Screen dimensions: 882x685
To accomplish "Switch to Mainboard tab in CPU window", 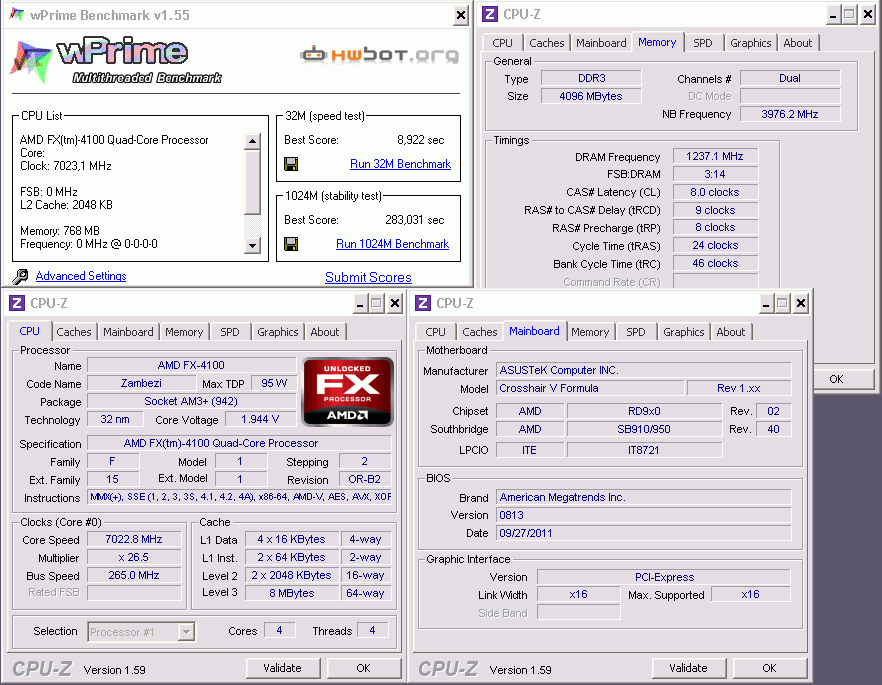I will point(128,332).
